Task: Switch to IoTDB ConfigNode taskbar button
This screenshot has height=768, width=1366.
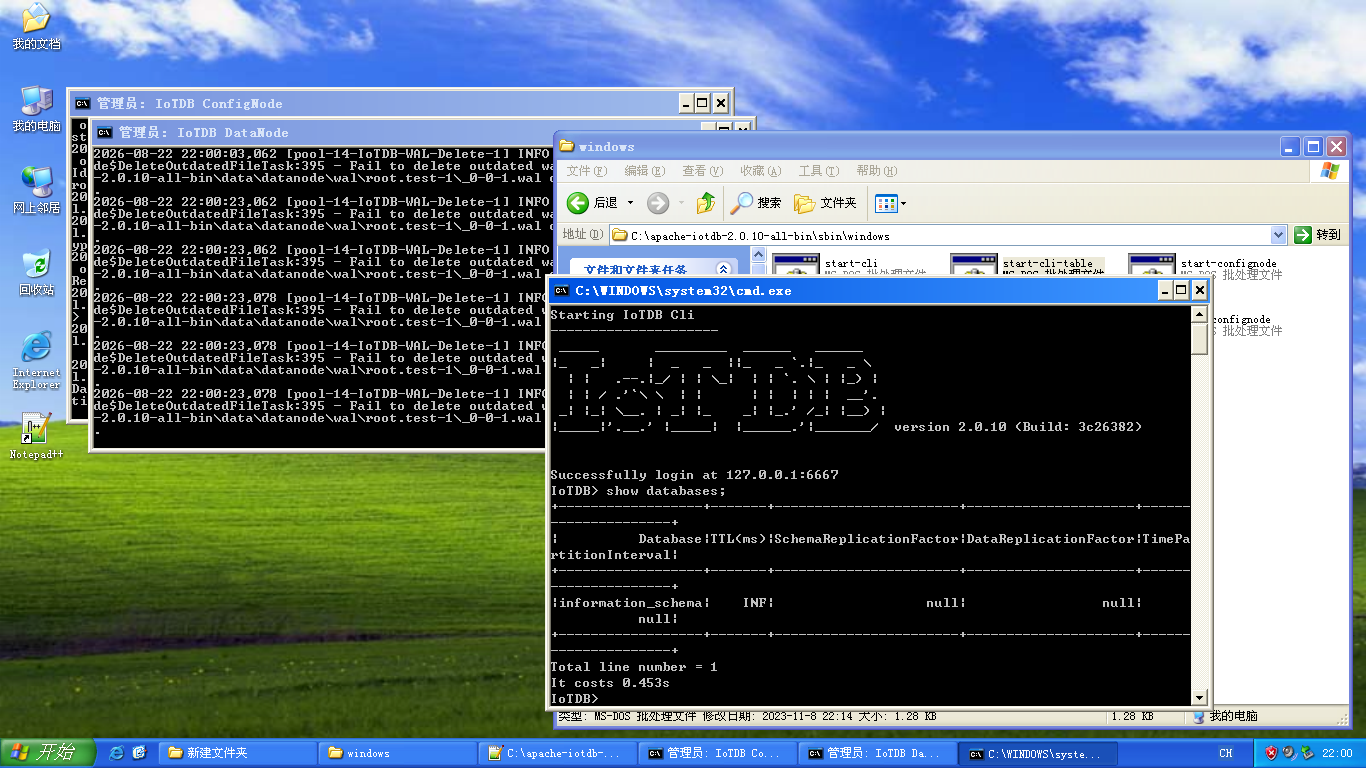Action: [x=717, y=753]
